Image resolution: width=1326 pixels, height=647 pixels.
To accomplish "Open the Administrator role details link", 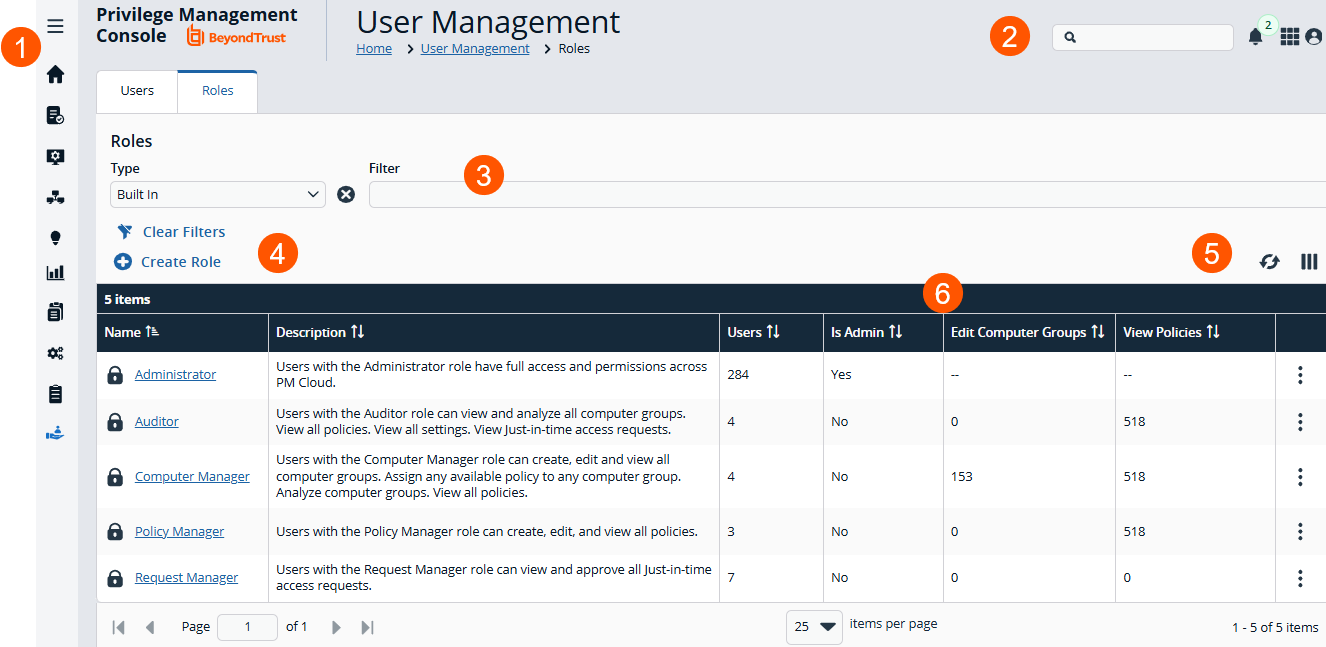I will pyautogui.click(x=175, y=374).
